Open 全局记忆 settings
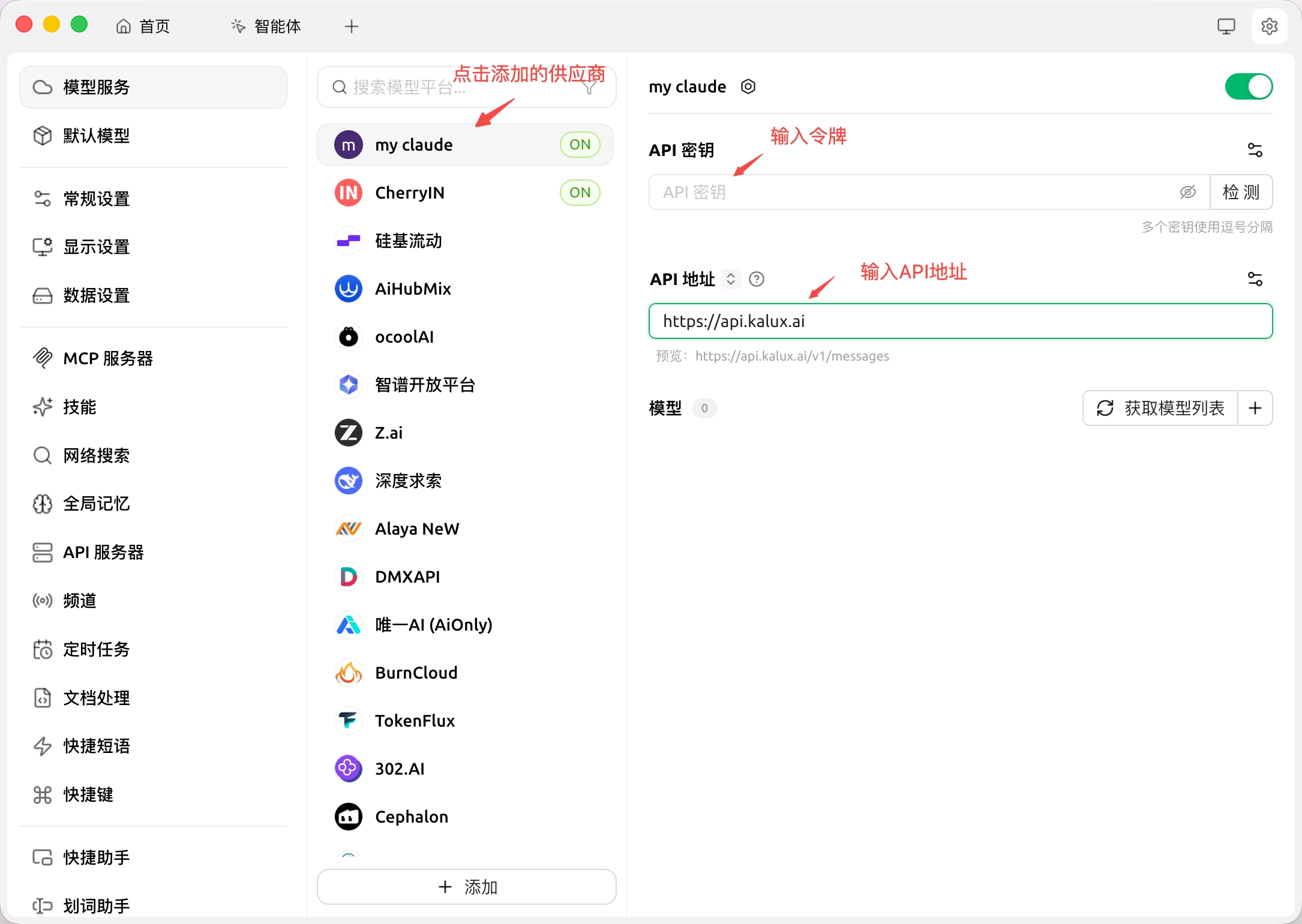Image resolution: width=1302 pixels, height=924 pixels. (153, 503)
